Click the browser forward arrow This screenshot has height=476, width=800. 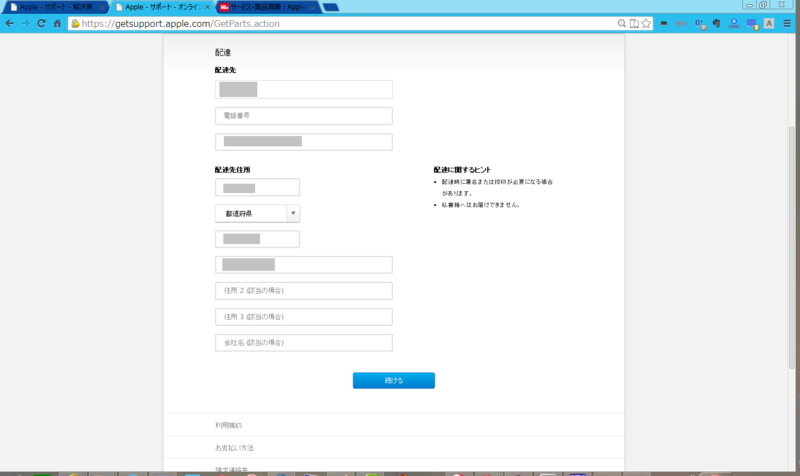(x=25, y=23)
